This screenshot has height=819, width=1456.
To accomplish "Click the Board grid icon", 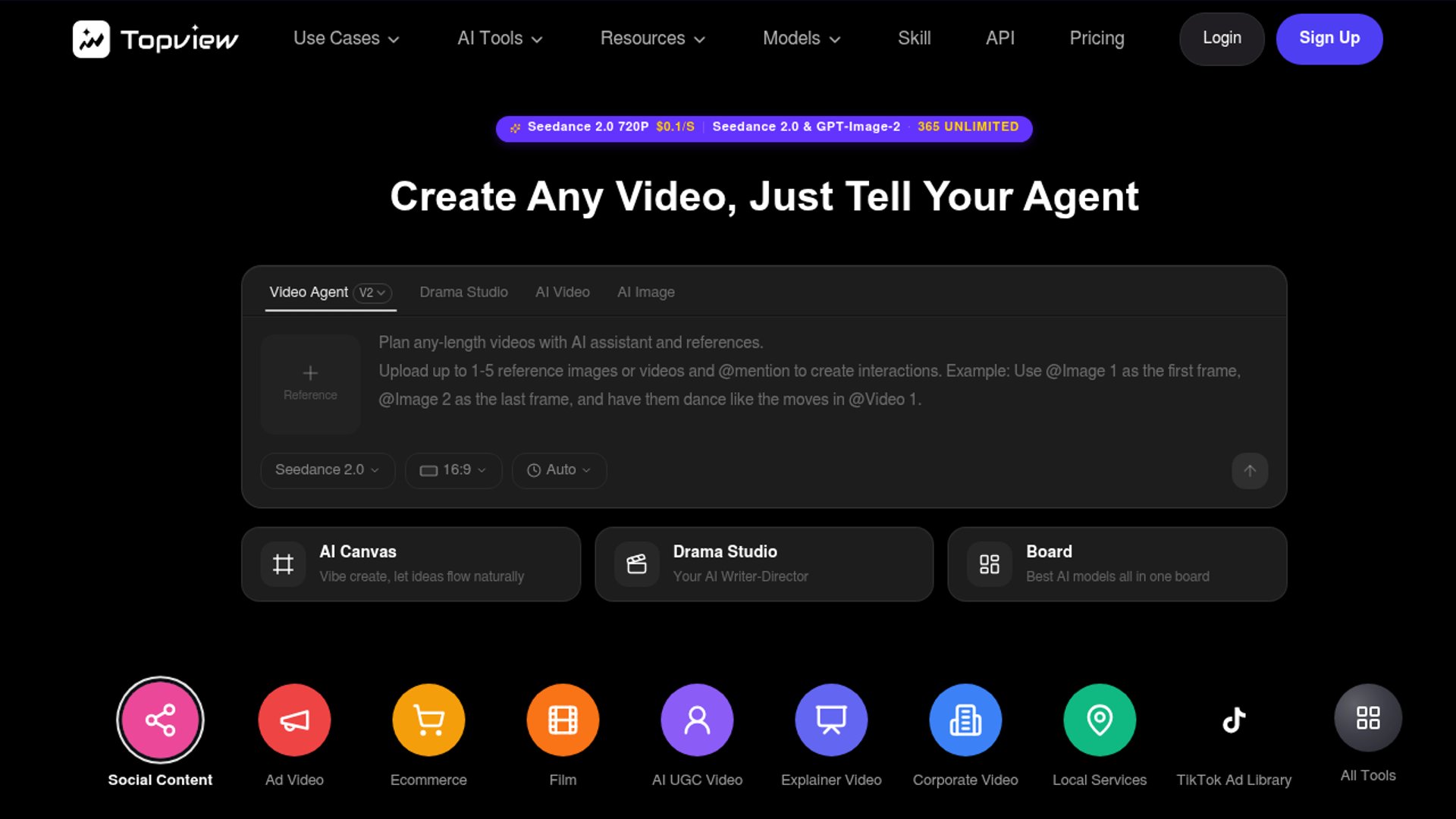I will [x=990, y=564].
